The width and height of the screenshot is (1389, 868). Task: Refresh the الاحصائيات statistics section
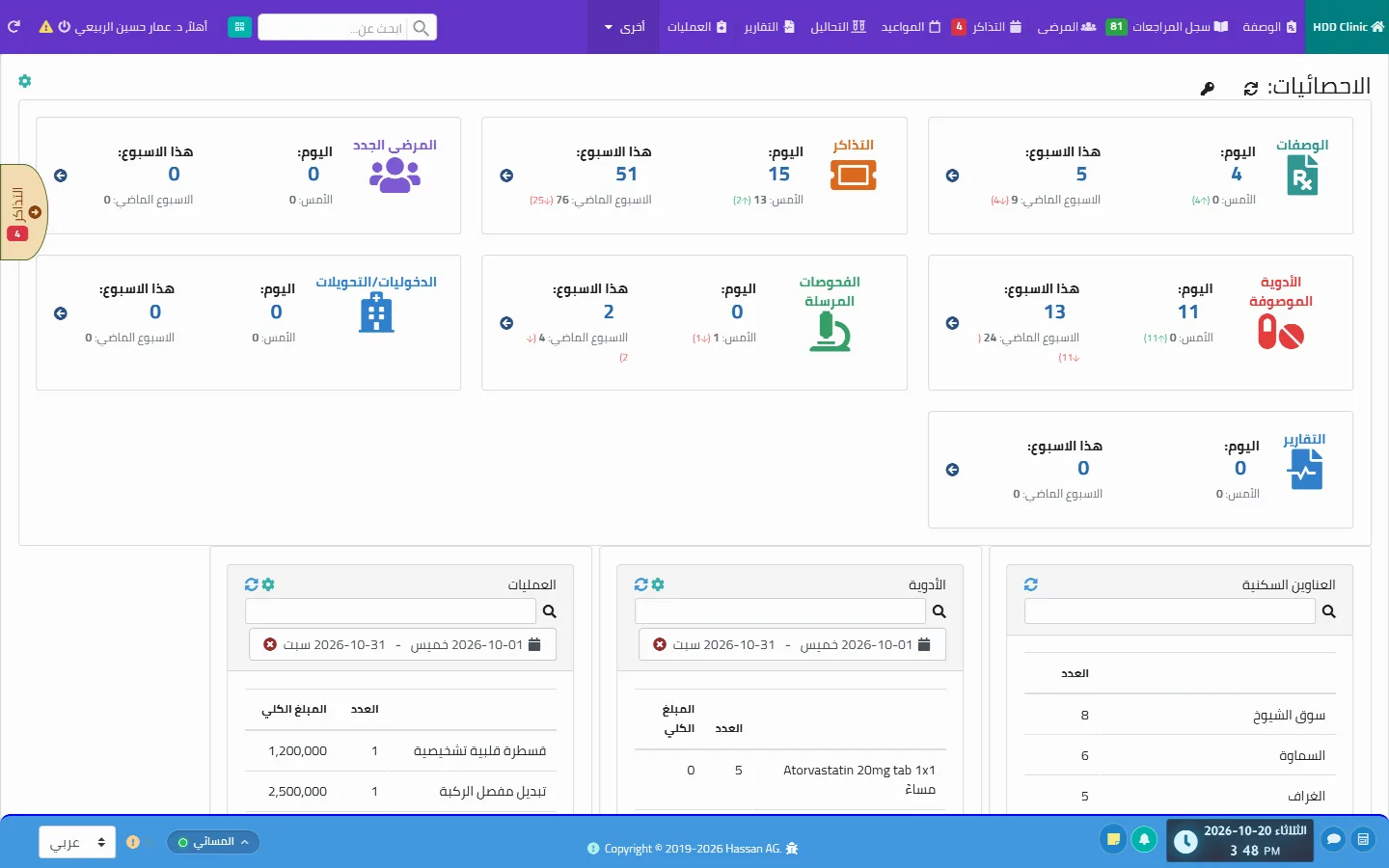pos(1251,88)
